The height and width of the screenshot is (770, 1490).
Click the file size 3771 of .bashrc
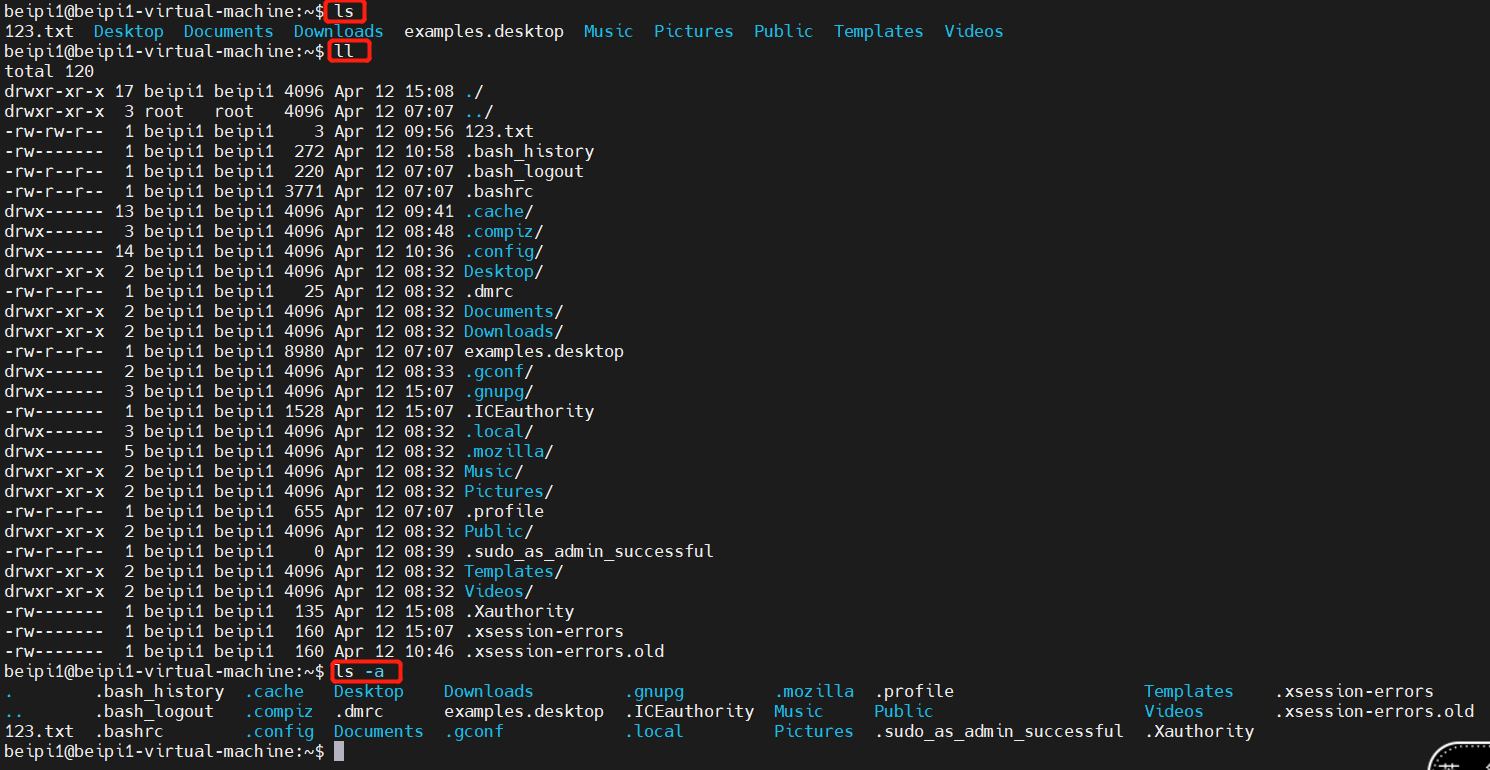point(304,191)
